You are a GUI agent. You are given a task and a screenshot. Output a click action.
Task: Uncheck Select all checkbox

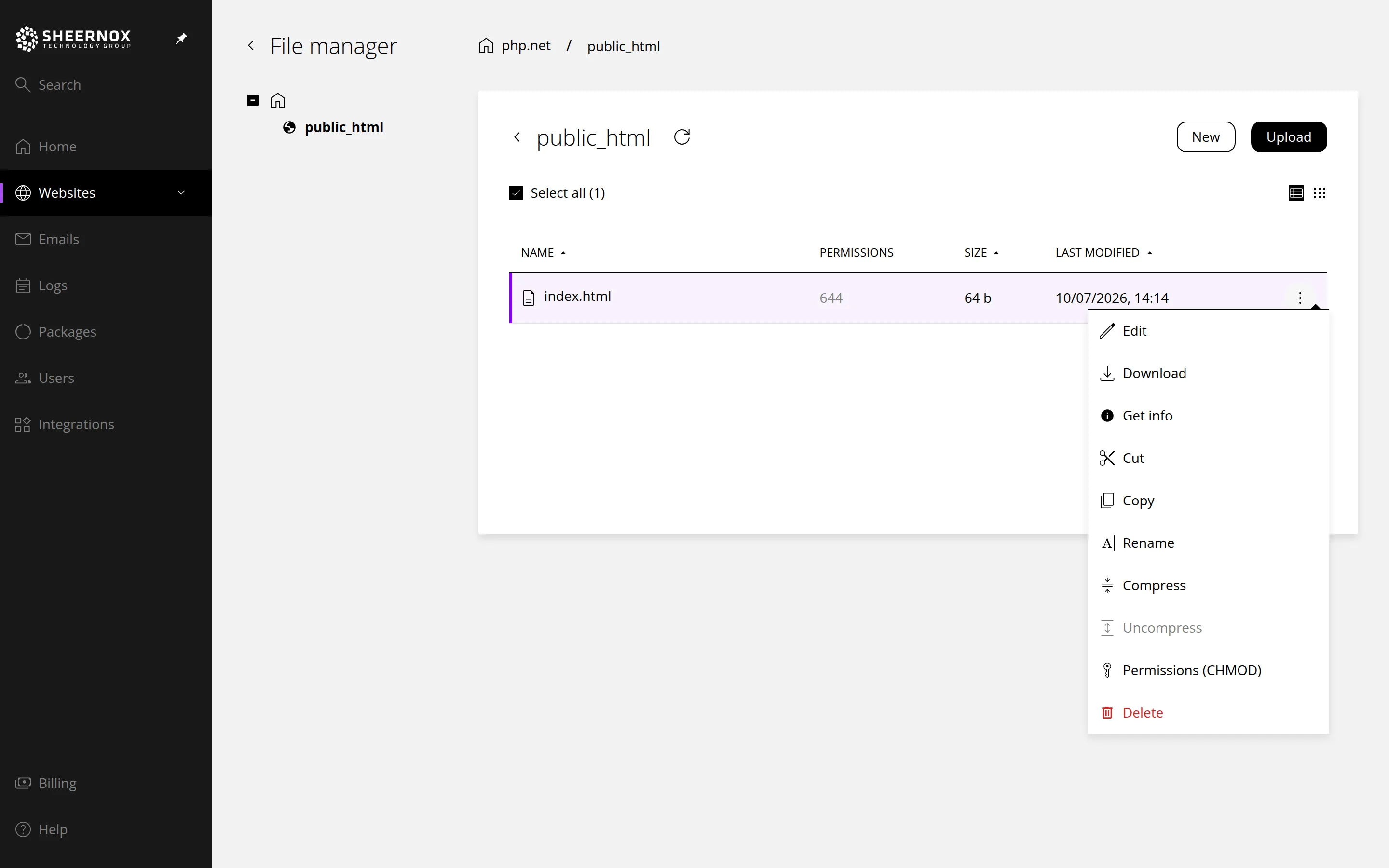(516, 193)
